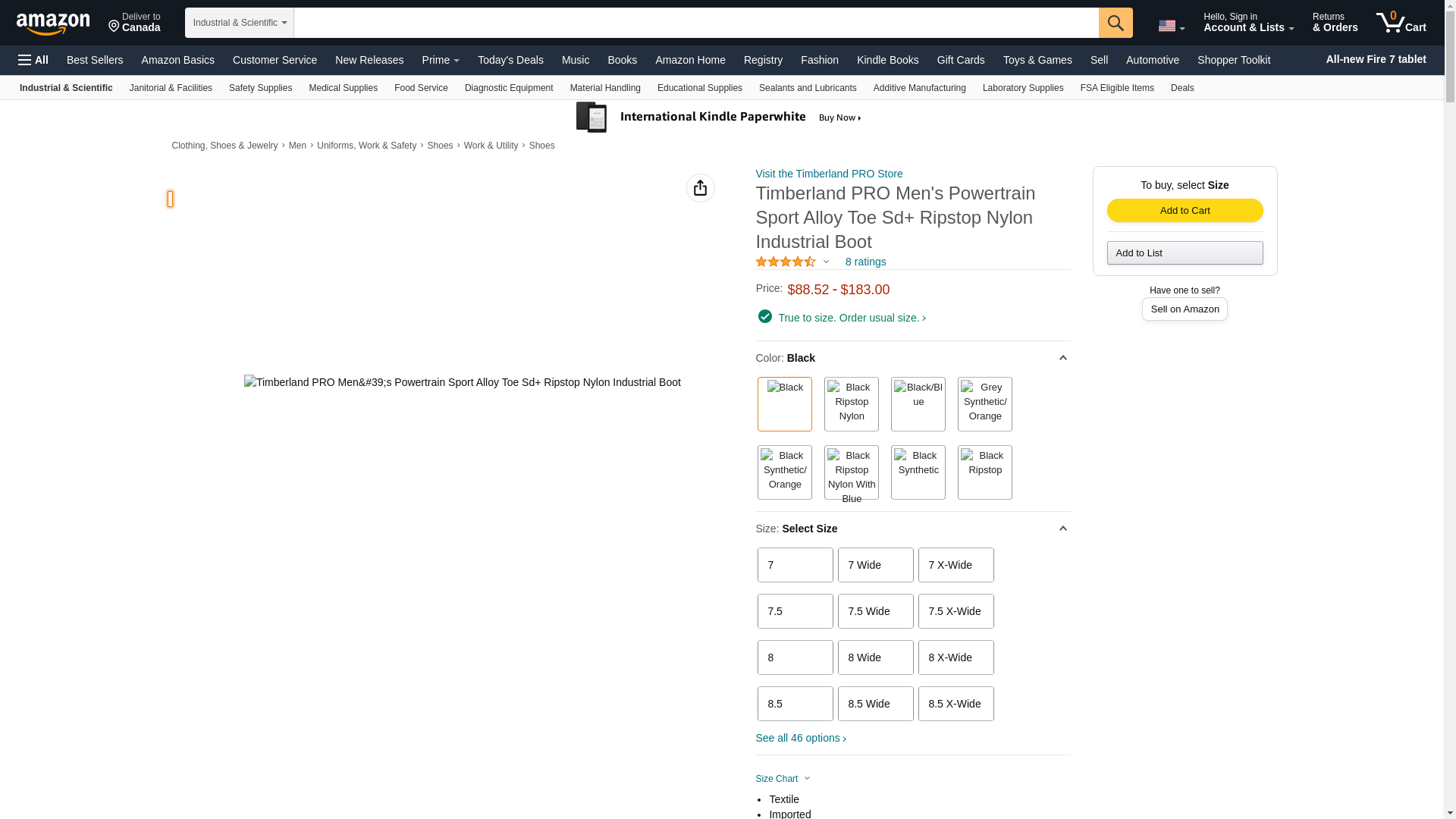Click the share icon above the product image
1456x819 pixels.
click(700, 188)
